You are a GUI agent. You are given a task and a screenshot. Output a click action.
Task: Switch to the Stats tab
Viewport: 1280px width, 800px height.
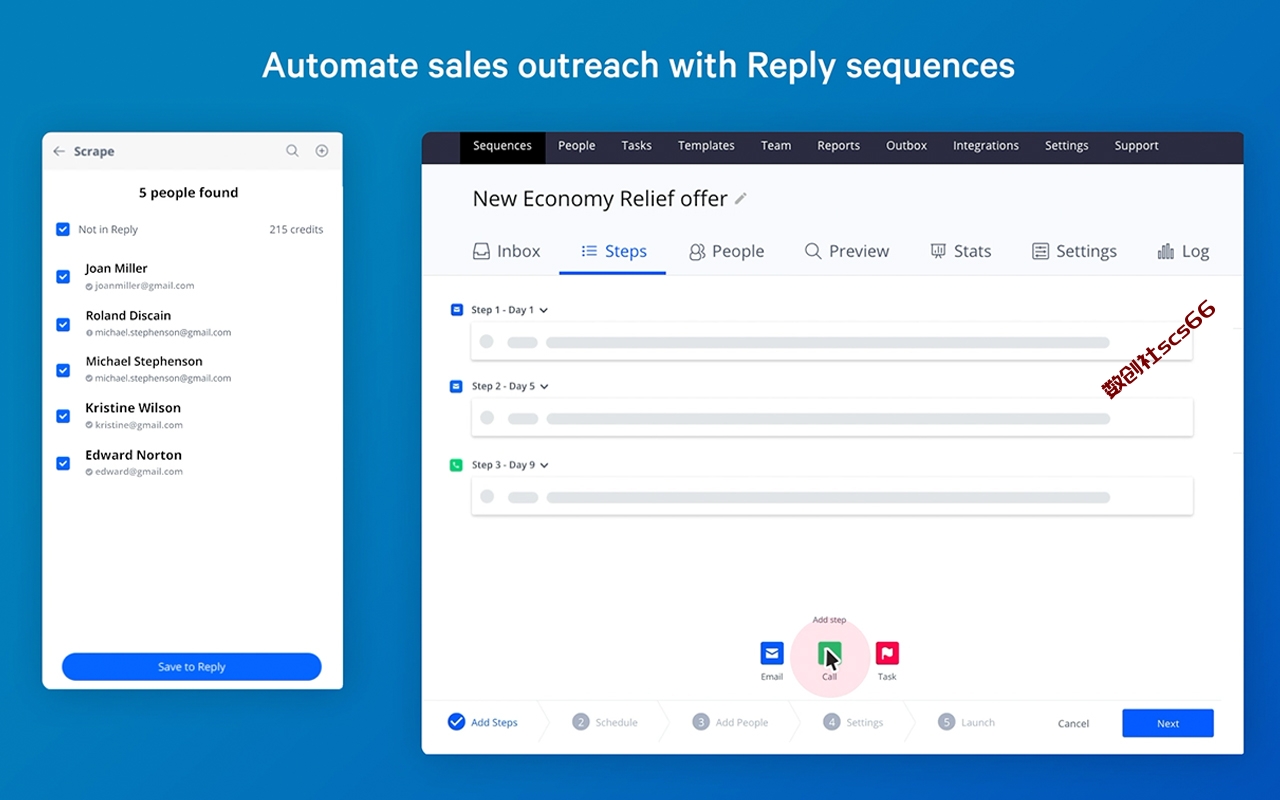coord(961,251)
